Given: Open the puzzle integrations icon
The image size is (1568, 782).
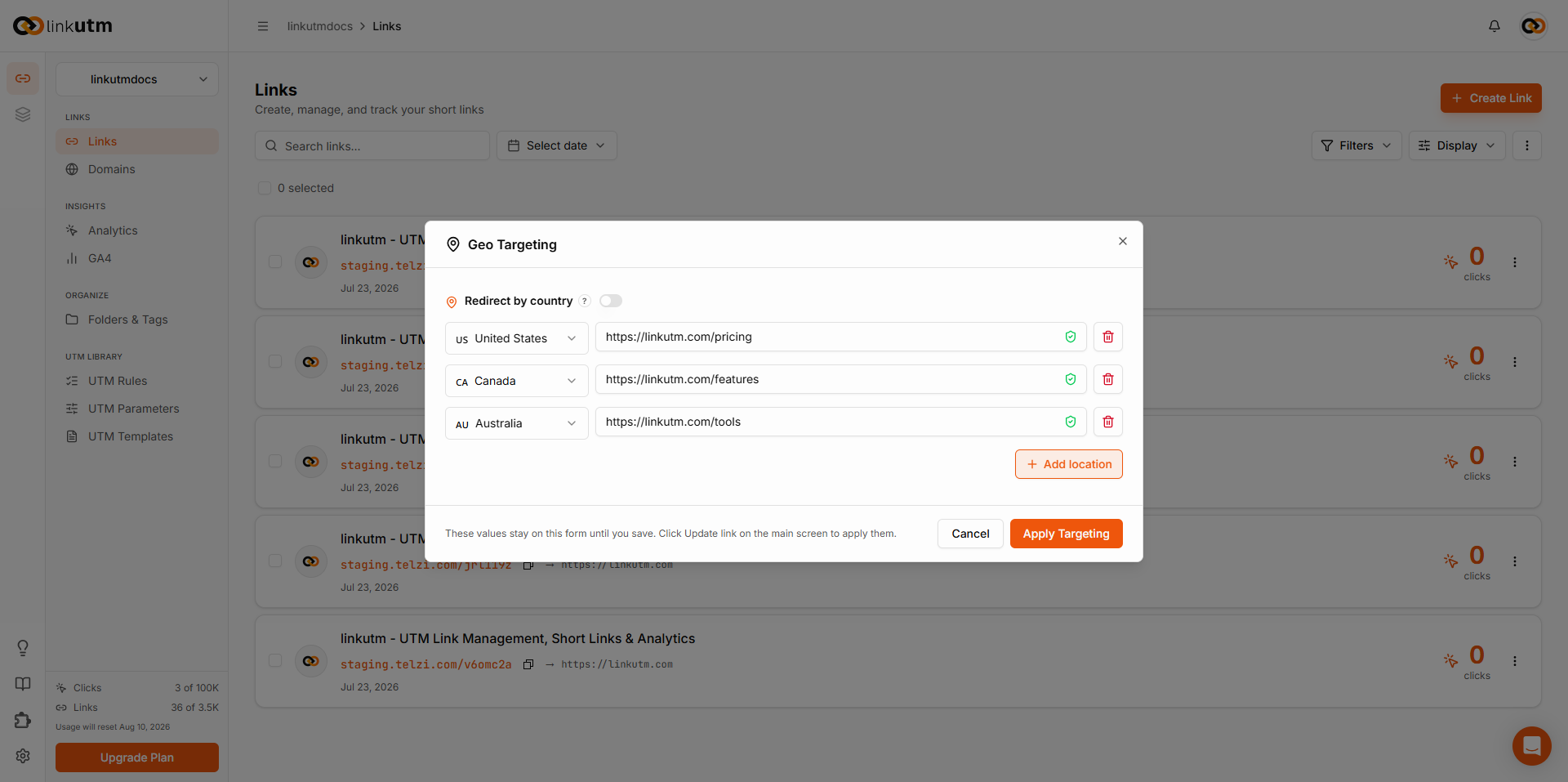Looking at the screenshot, I should 23,720.
